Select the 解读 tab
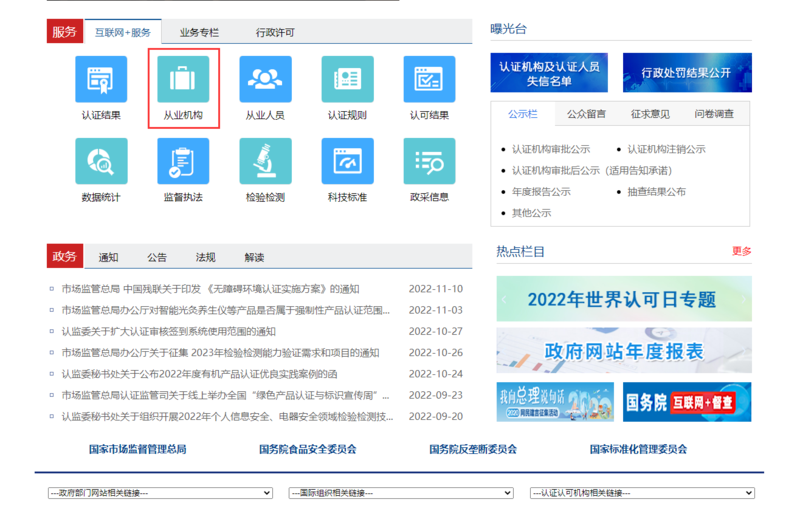The width and height of the screenshot is (800, 508). 254,258
